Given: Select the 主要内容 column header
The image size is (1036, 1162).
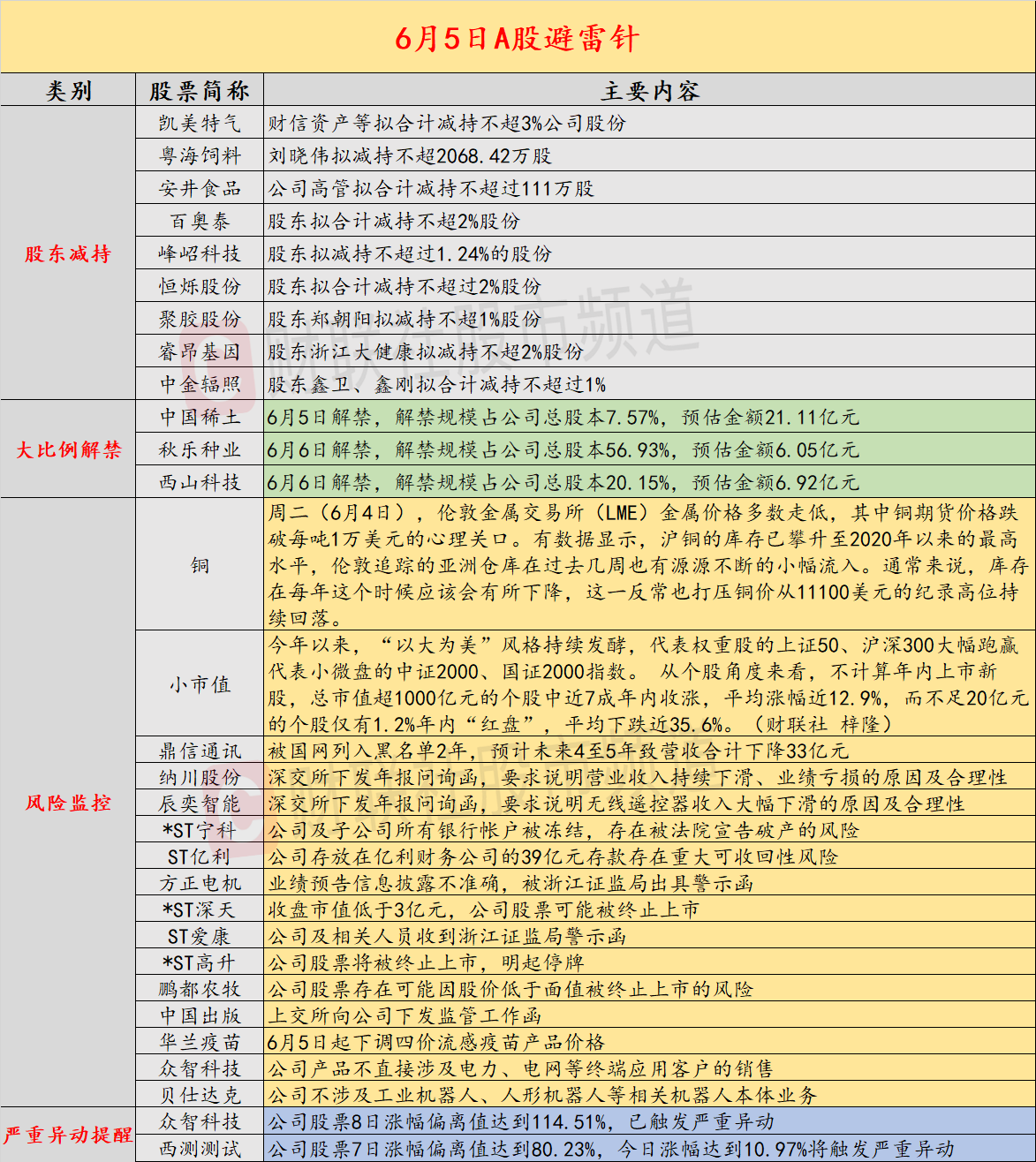Looking at the screenshot, I should pos(649,91).
